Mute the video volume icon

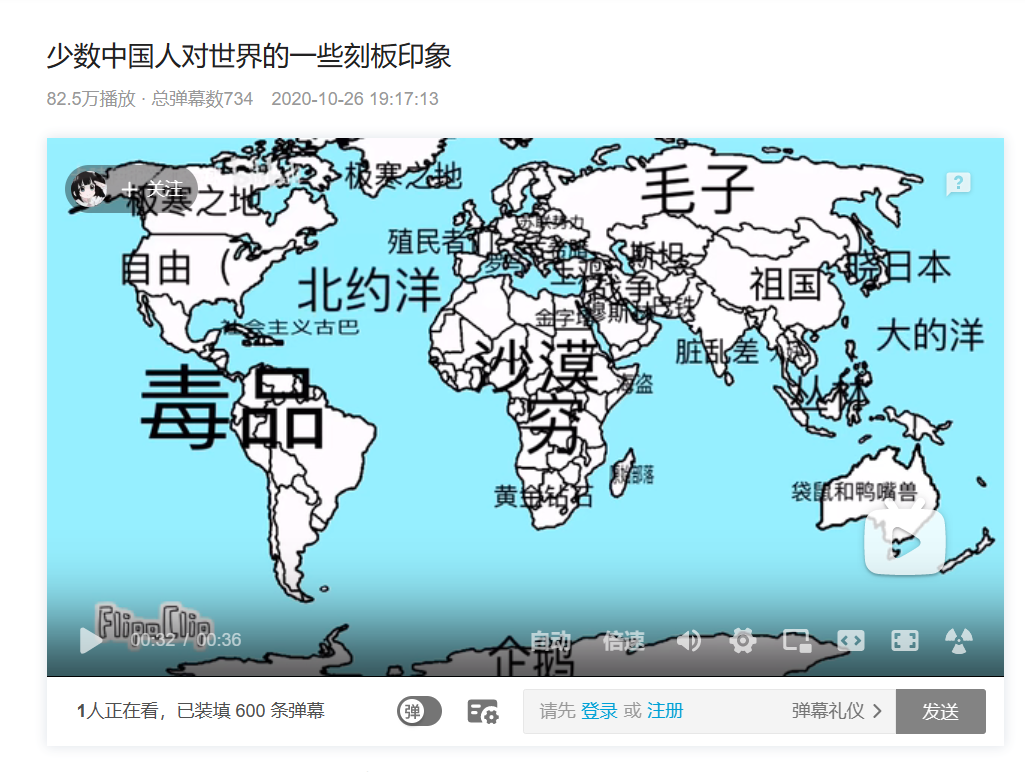[x=688, y=641]
